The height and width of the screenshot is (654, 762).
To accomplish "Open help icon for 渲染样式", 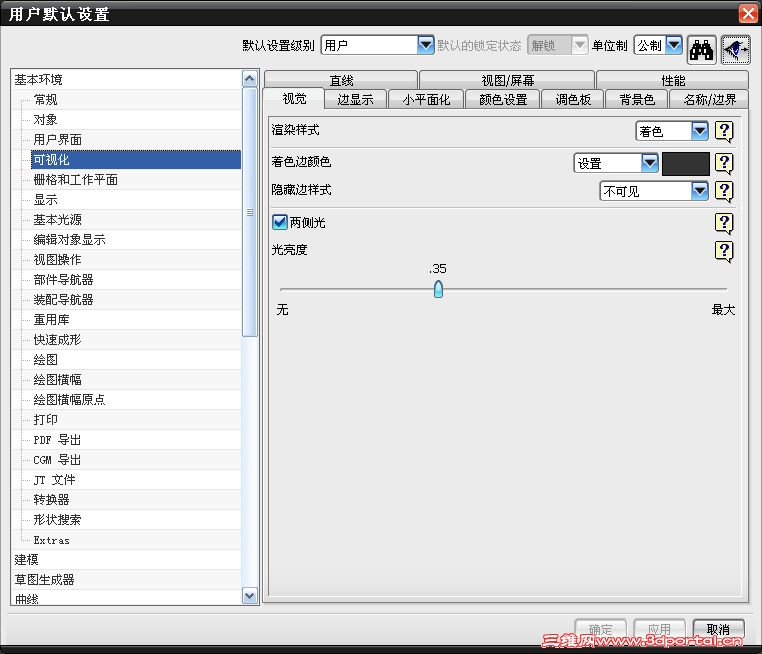I will pyautogui.click(x=724, y=131).
